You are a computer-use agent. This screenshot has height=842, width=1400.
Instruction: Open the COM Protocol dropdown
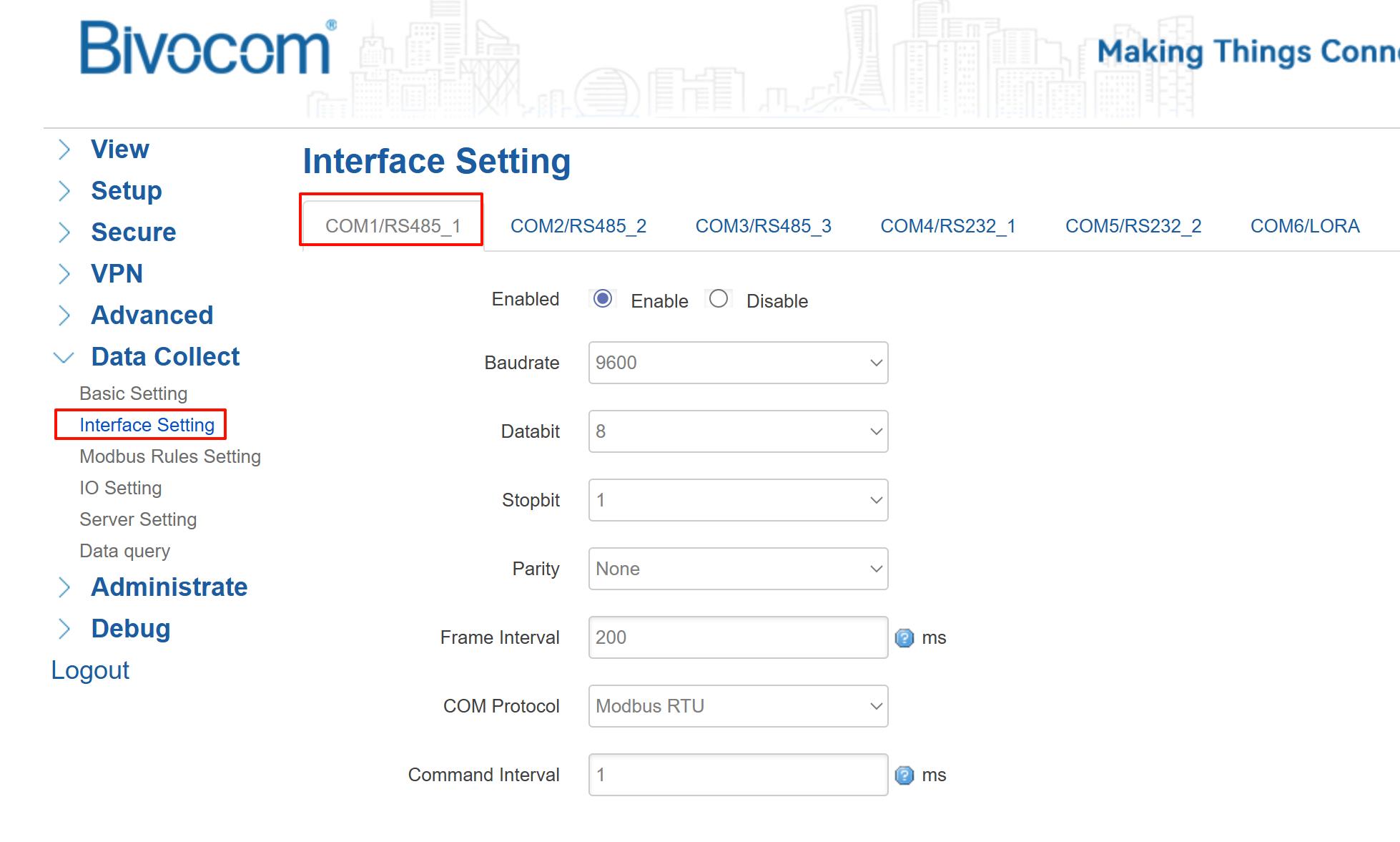737,706
